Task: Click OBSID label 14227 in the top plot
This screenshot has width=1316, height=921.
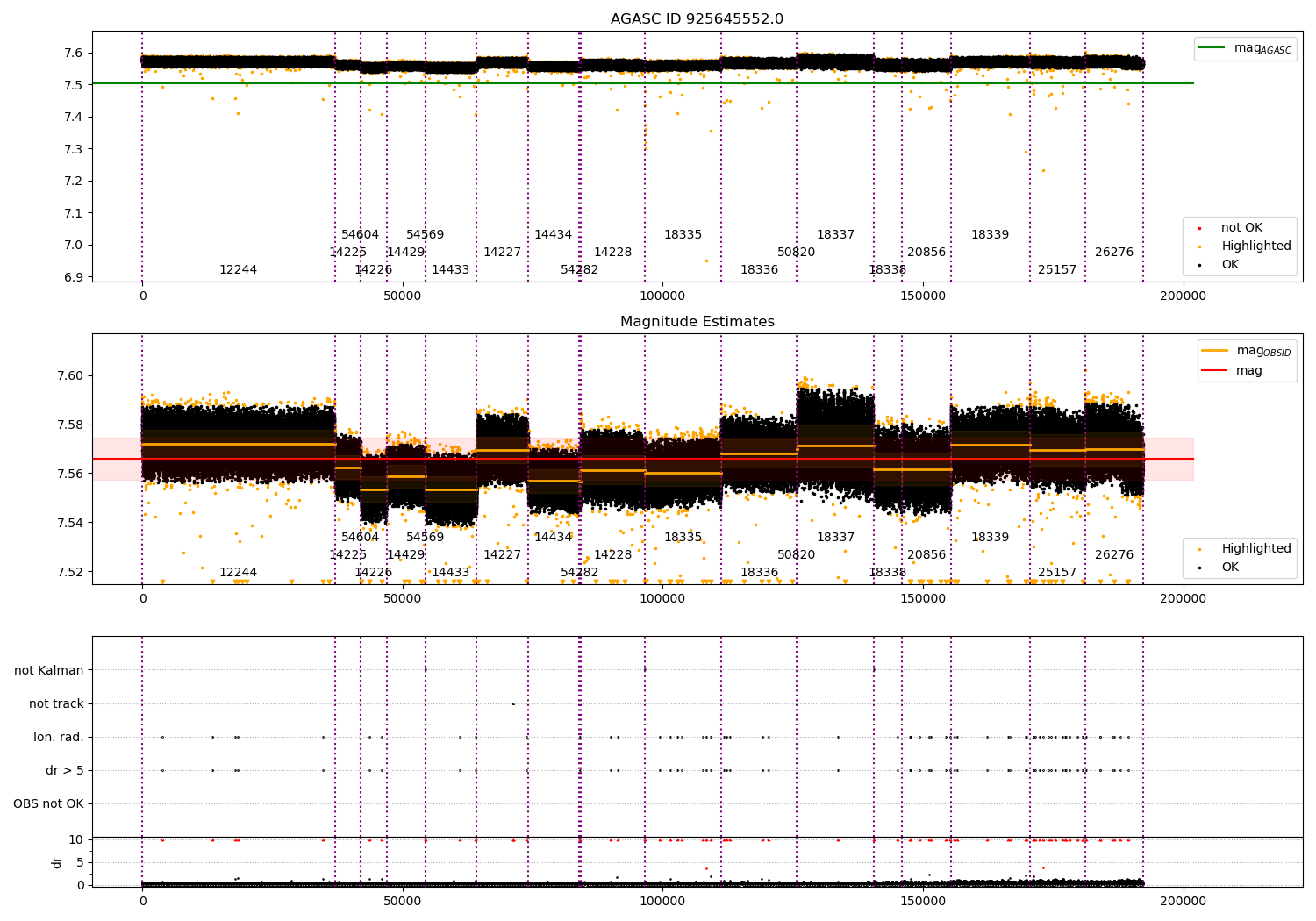Action: click(502, 253)
